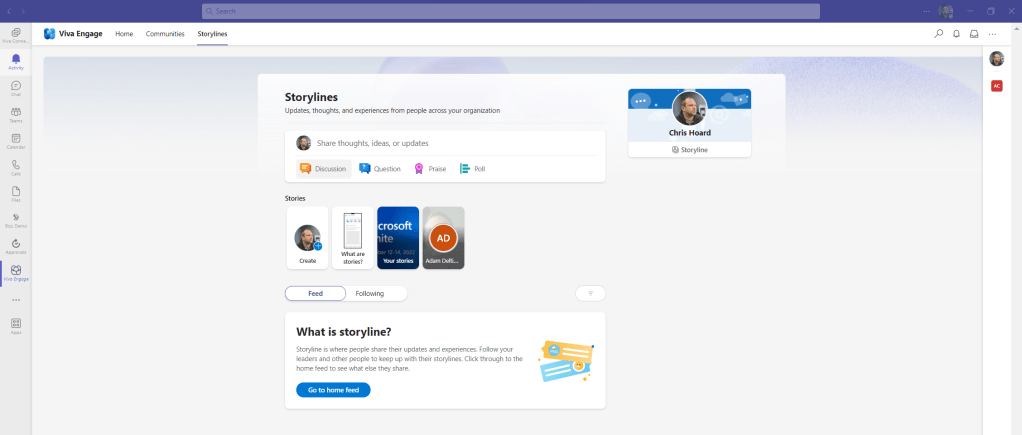Open the Apps icon in the sidebar
1022x435 pixels.
coord(16,325)
